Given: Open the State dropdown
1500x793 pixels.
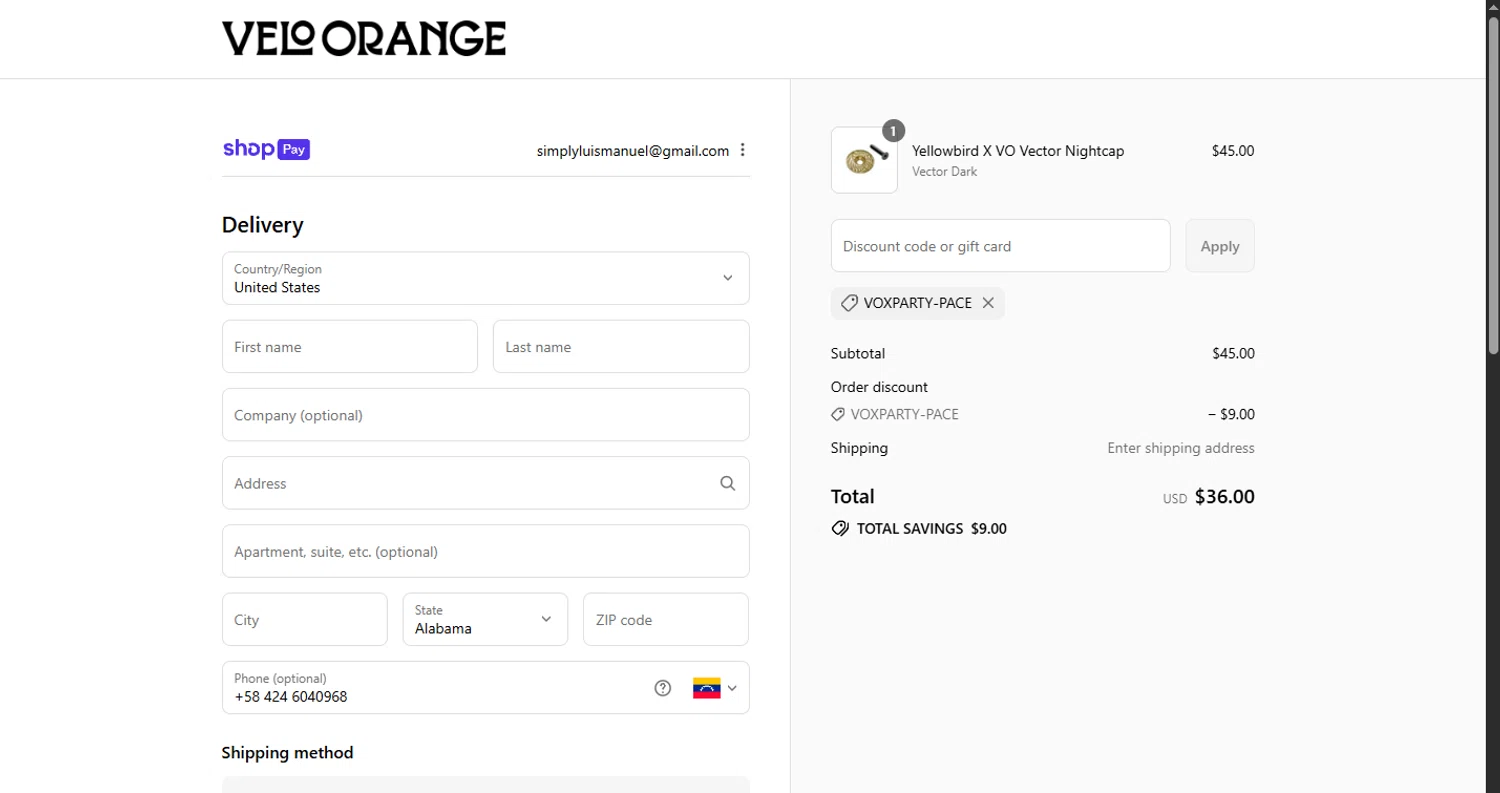Looking at the screenshot, I should click(485, 619).
